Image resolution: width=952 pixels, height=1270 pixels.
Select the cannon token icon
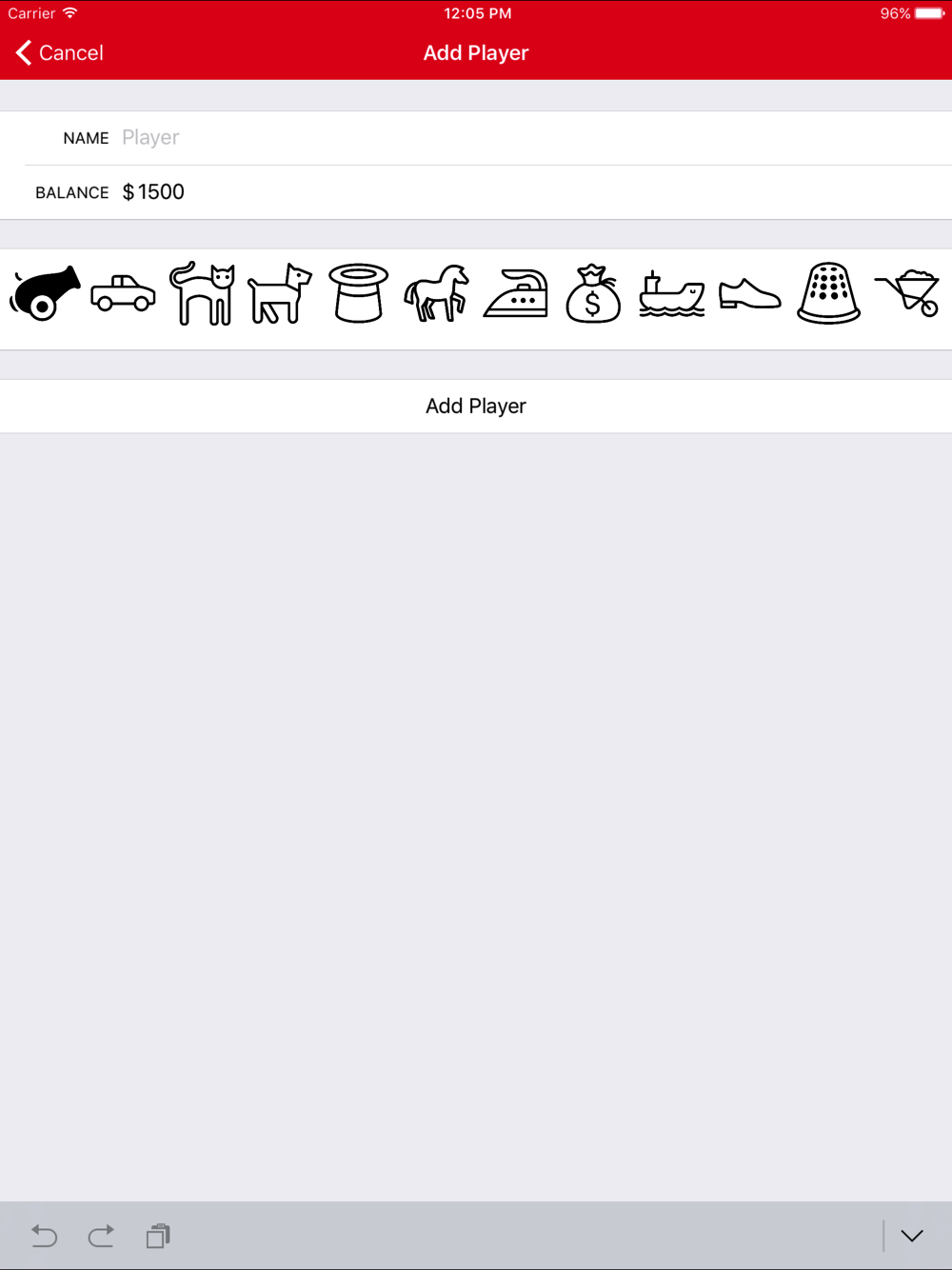(x=45, y=292)
